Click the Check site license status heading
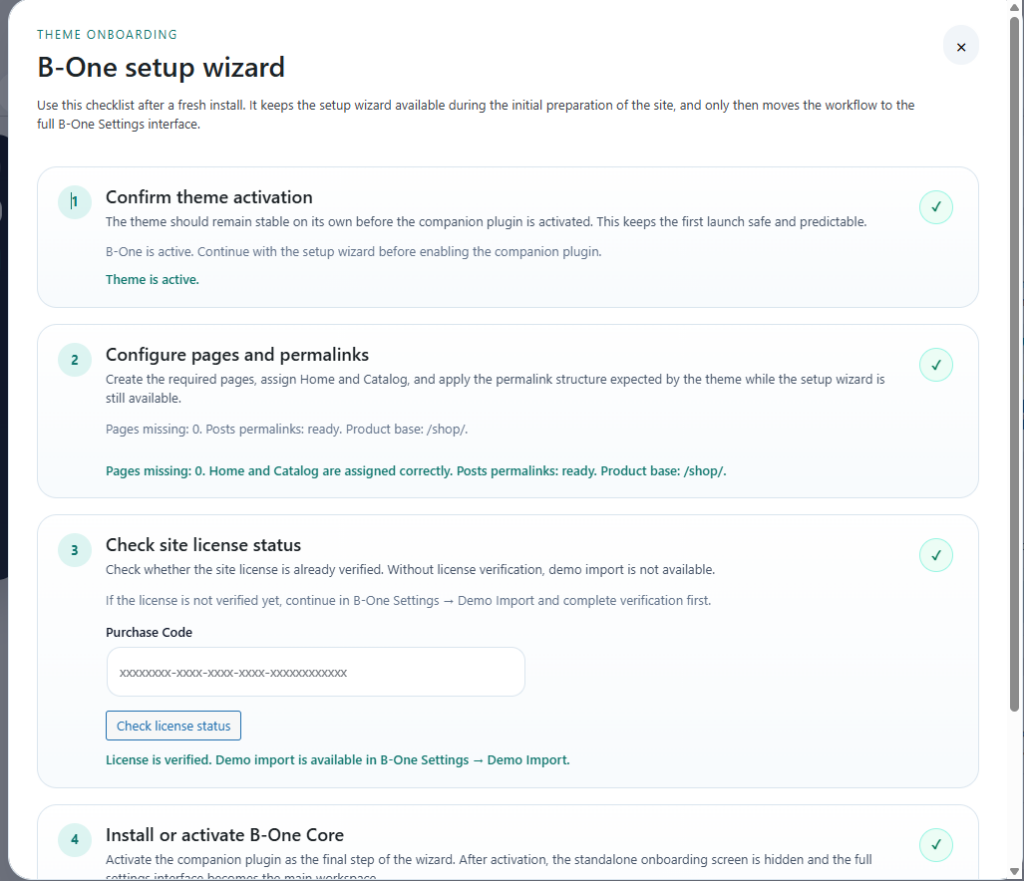The image size is (1024, 881). click(203, 545)
